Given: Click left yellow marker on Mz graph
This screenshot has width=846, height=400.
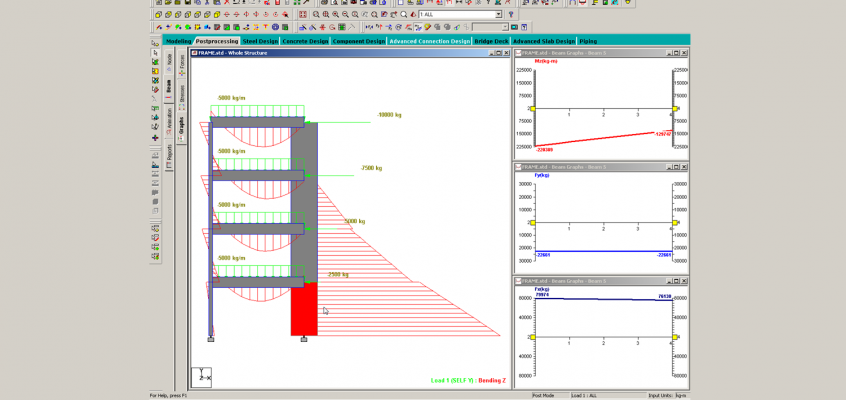Looking at the screenshot, I should pyautogui.click(x=533, y=109).
